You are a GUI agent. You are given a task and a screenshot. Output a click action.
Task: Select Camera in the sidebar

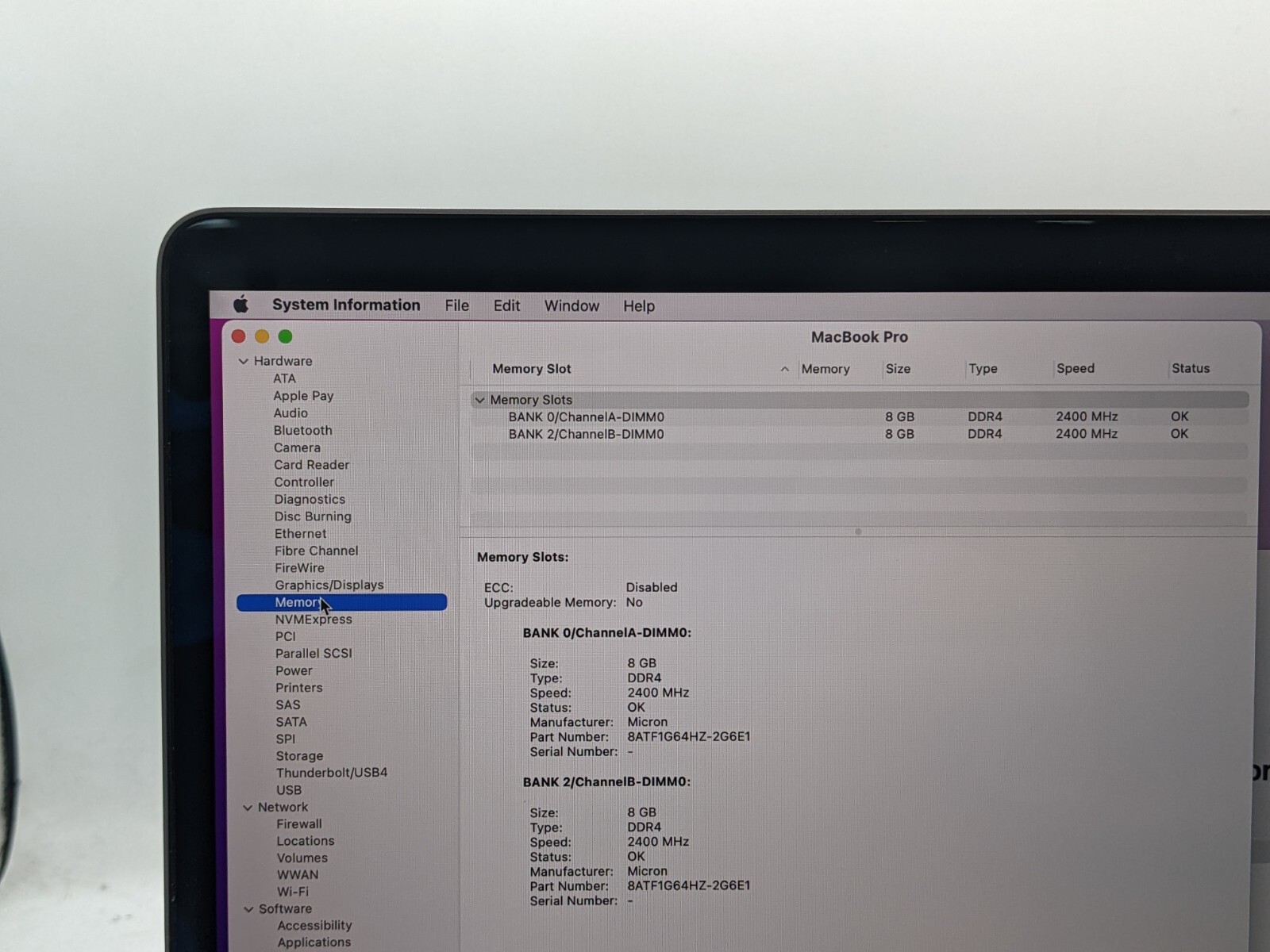297,447
